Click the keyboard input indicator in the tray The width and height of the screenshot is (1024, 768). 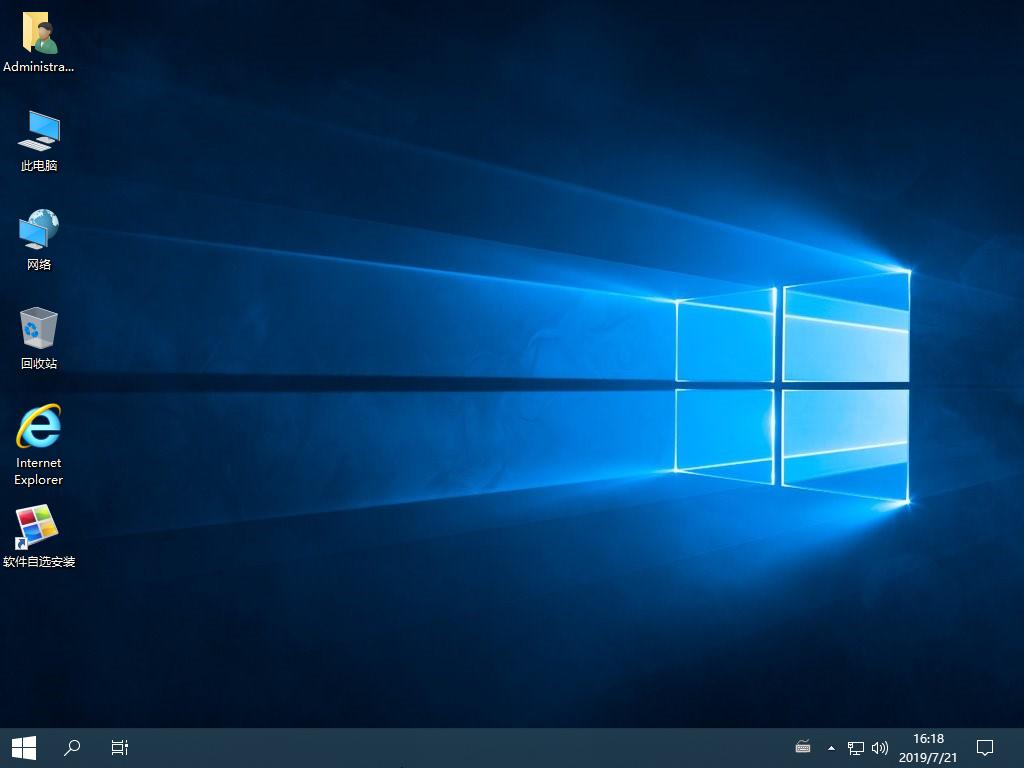803,747
